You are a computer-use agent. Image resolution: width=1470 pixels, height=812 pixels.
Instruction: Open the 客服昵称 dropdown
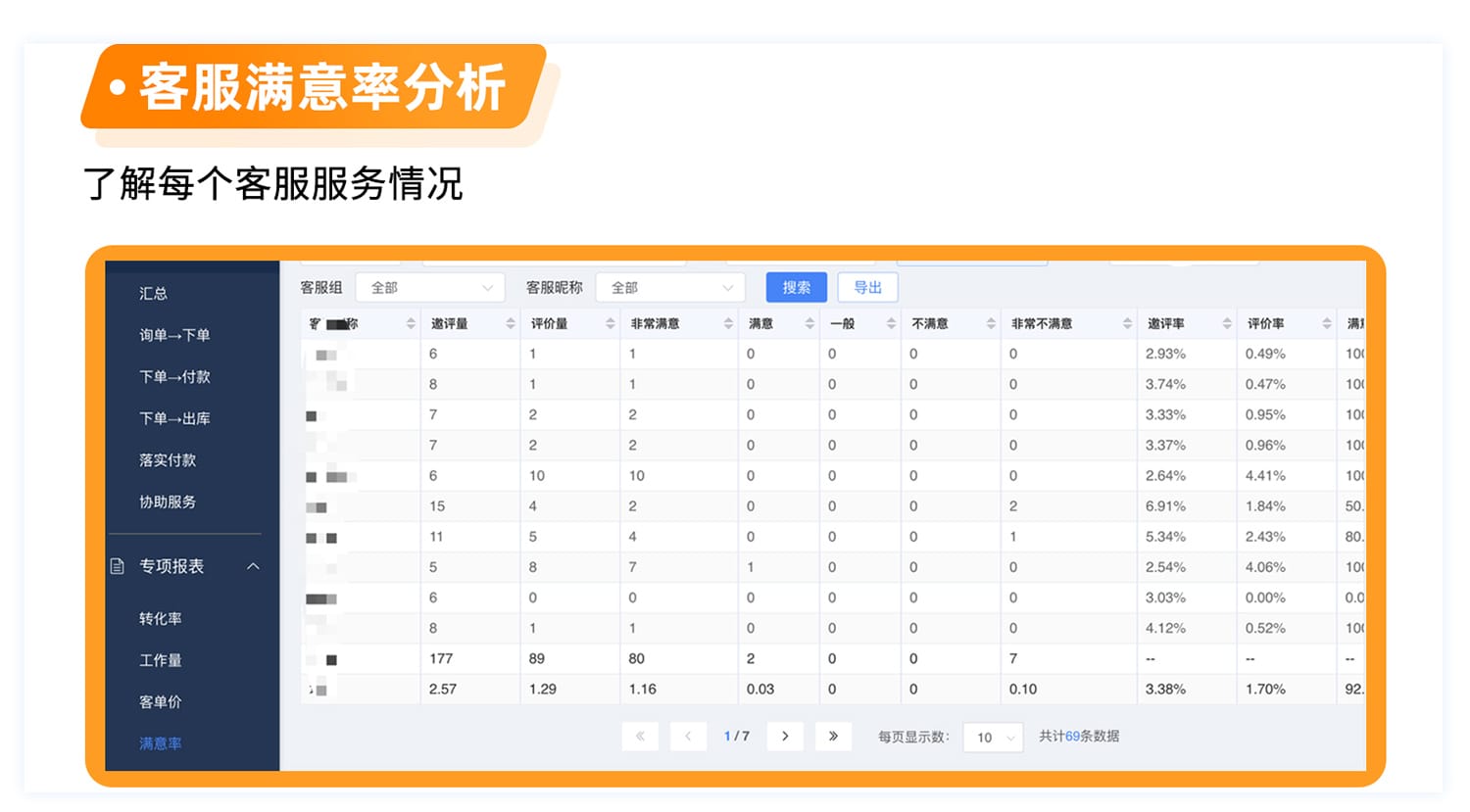click(670, 288)
